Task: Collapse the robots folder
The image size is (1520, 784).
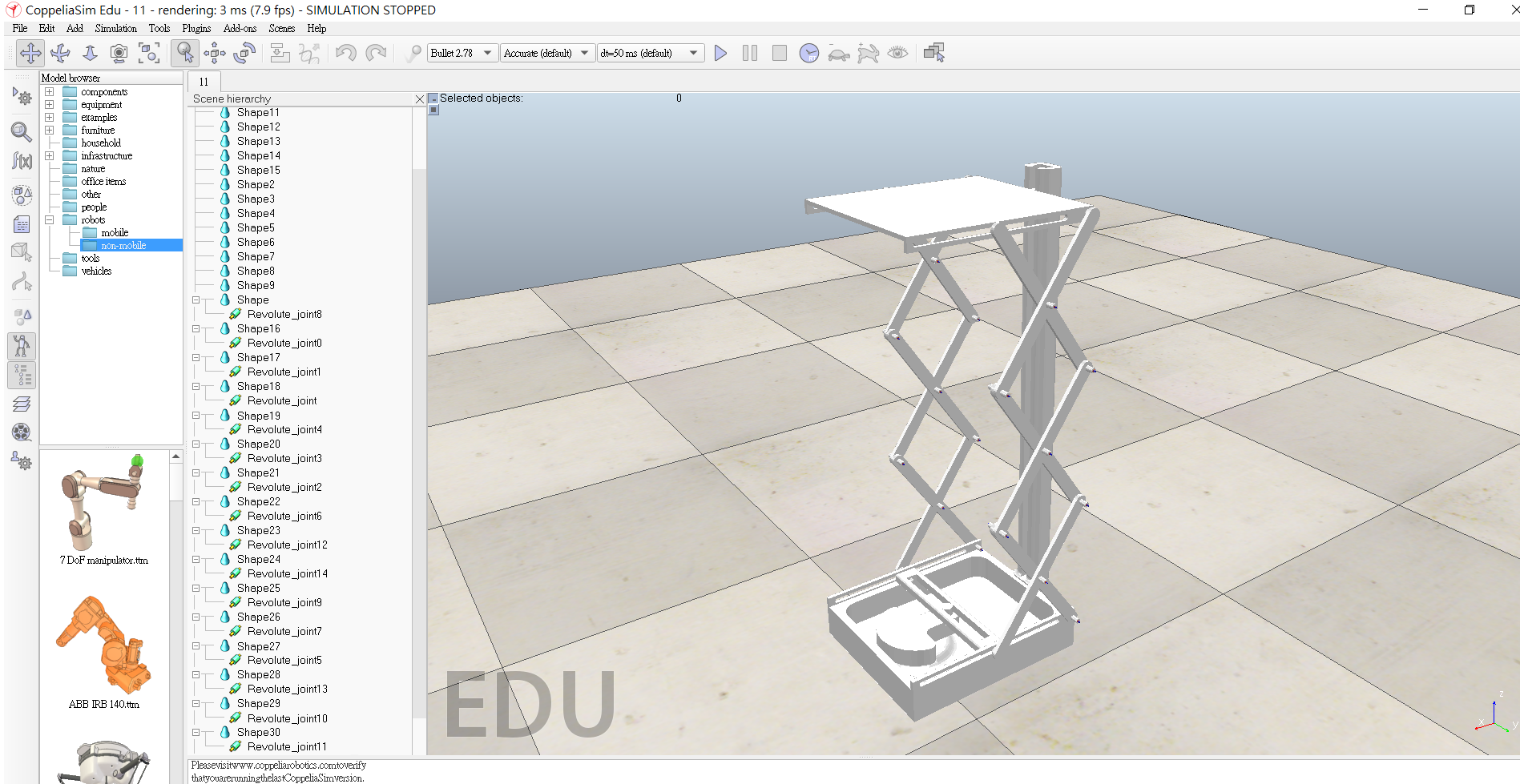Action: click(x=49, y=220)
